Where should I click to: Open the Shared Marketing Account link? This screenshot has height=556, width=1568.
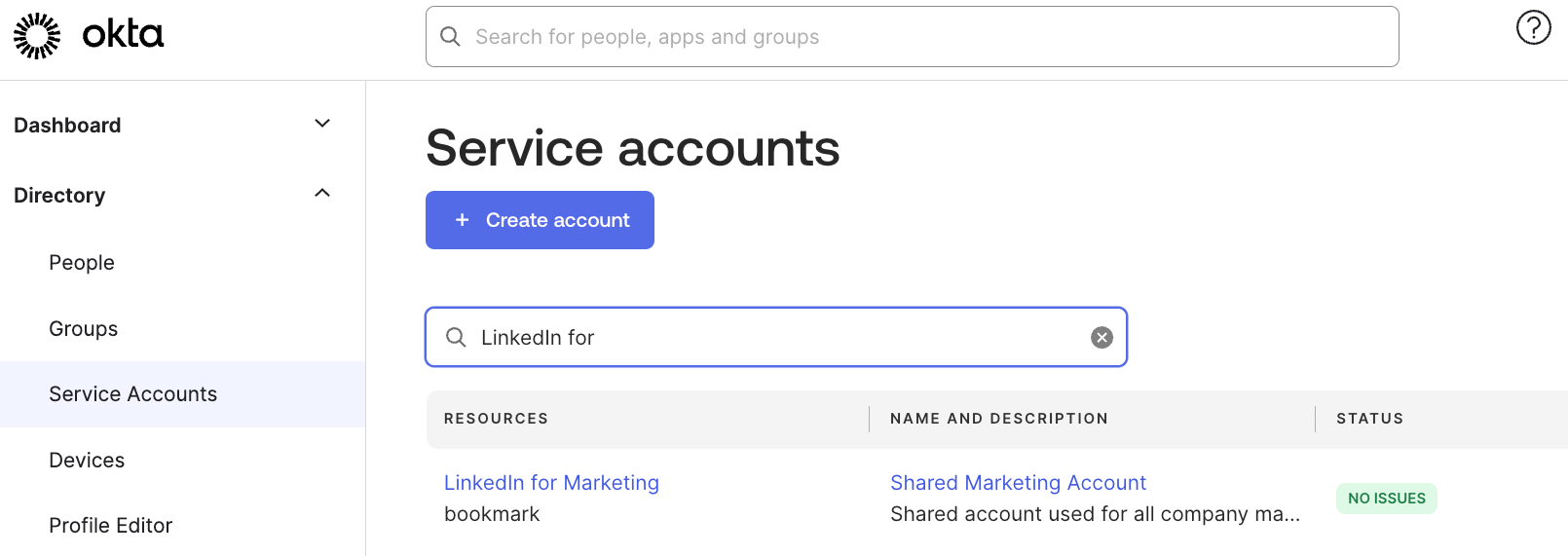pyautogui.click(x=1018, y=483)
